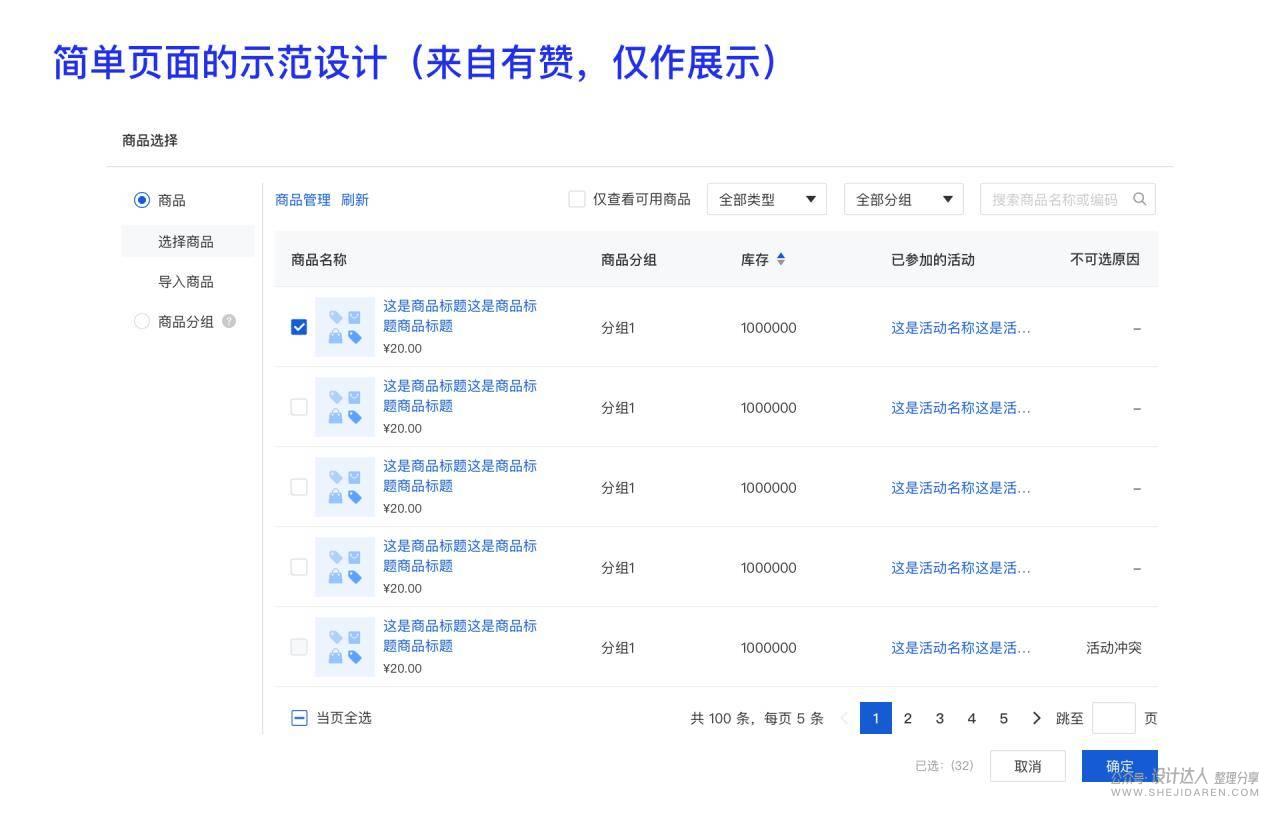This screenshot has width=1280, height=818.
Task: Check the third product row checkbox
Action: point(299,487)
